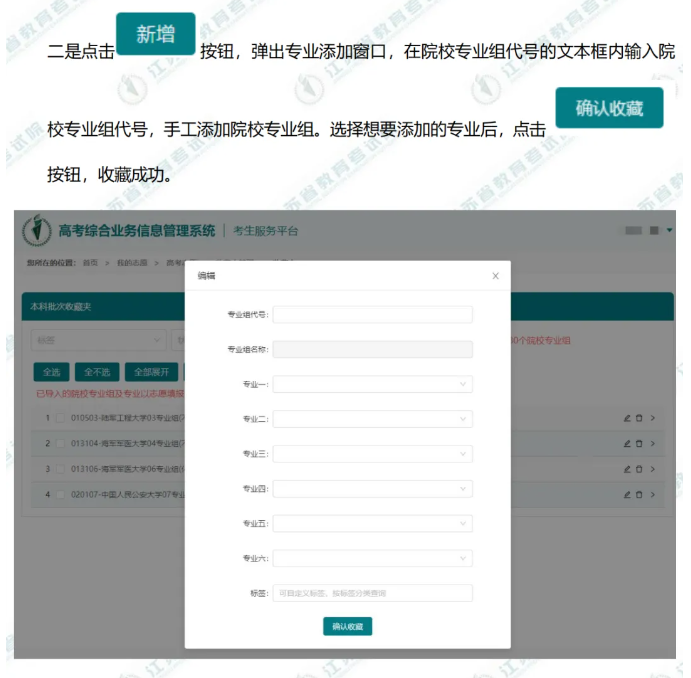The width and height of the screenshot is (691, 678).
Task: Click the 标签 custom tag input field
Action: pyautogui.click(x=372, y=593)
